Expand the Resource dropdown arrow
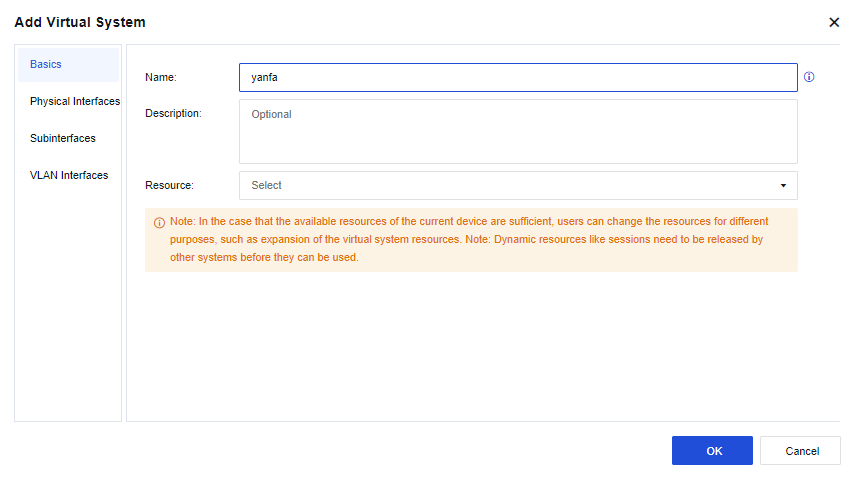Image resolution: width=856 pixels, height=481 pixels. coord(783,186)
